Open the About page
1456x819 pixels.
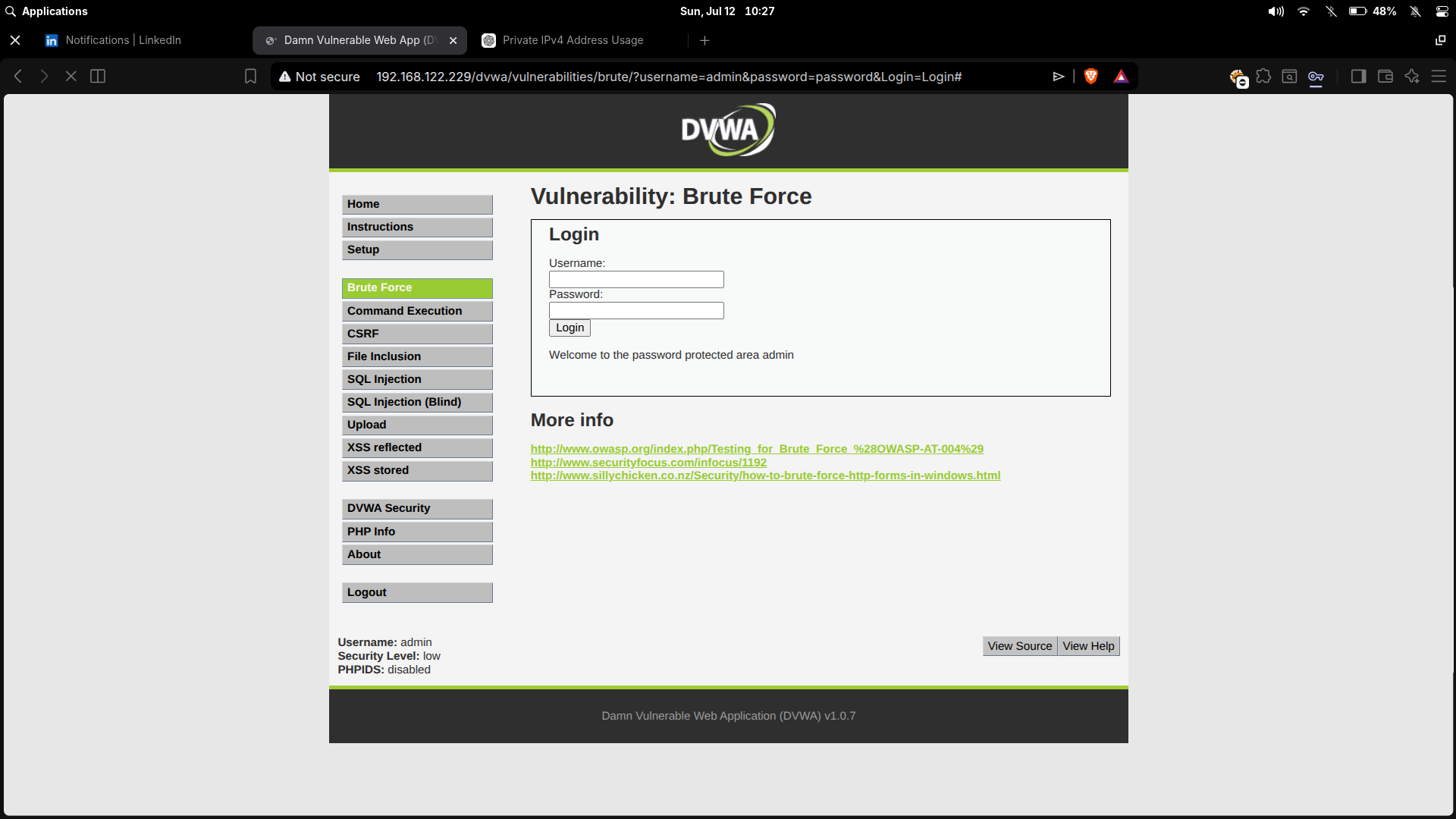[x=417, y=555]
